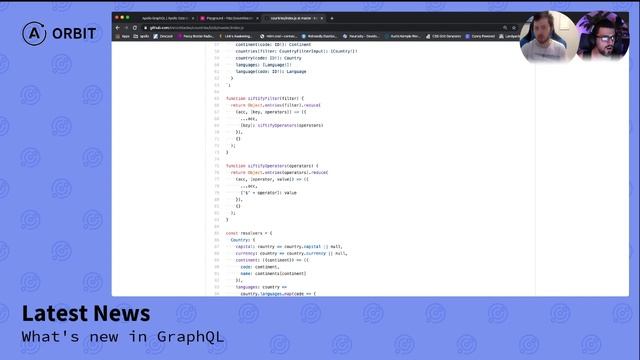Click the 'currency: country => country.currency' line
The image size is (640, 360).
291,253
